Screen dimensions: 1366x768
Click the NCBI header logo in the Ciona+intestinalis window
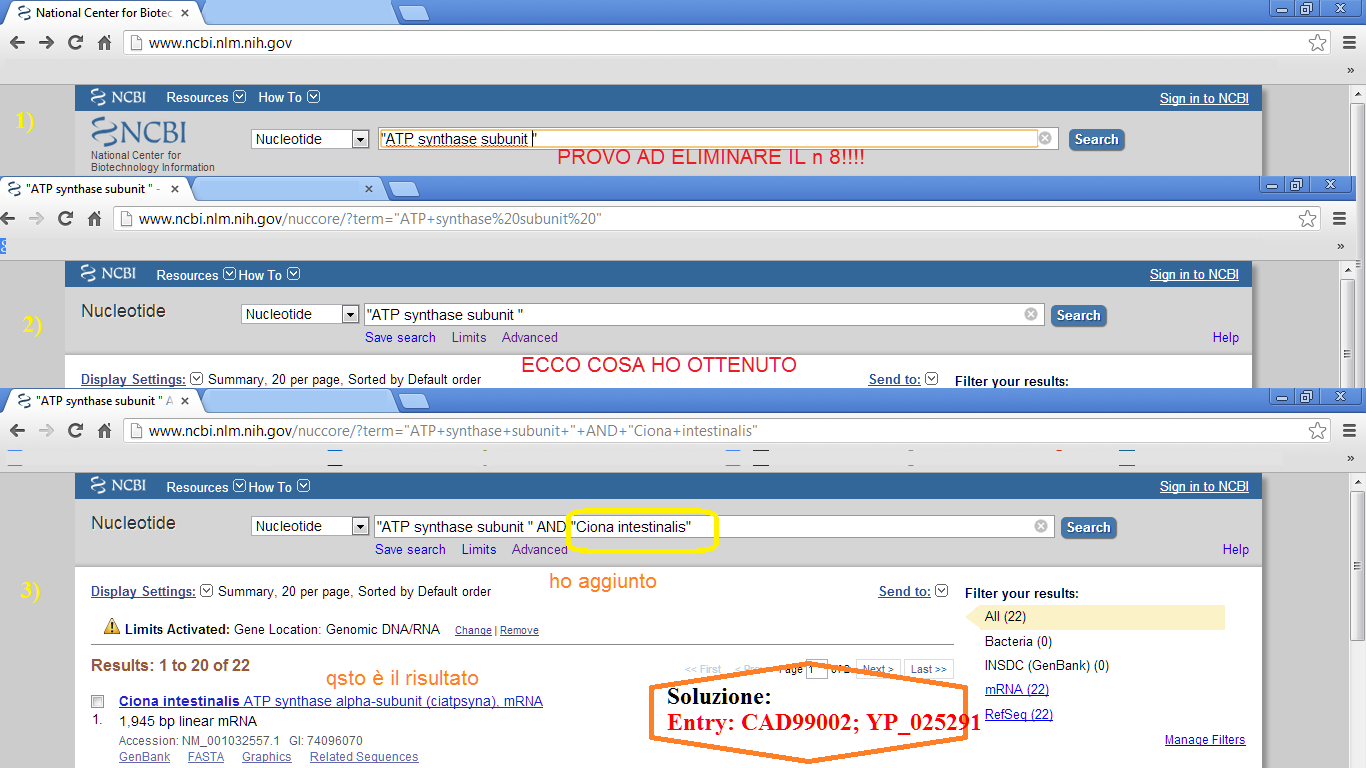[x=118, y=485]
